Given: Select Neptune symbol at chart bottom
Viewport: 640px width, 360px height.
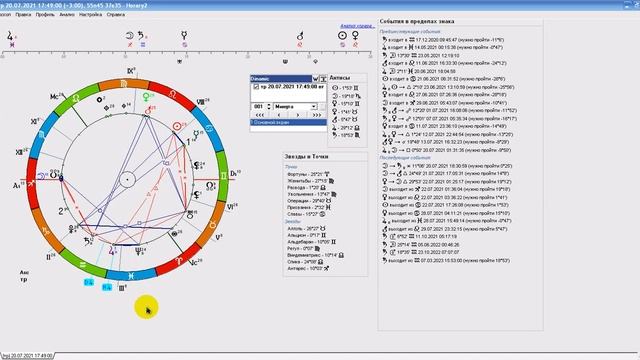Looking at the screenshot, I should click(x=139, y=251).
